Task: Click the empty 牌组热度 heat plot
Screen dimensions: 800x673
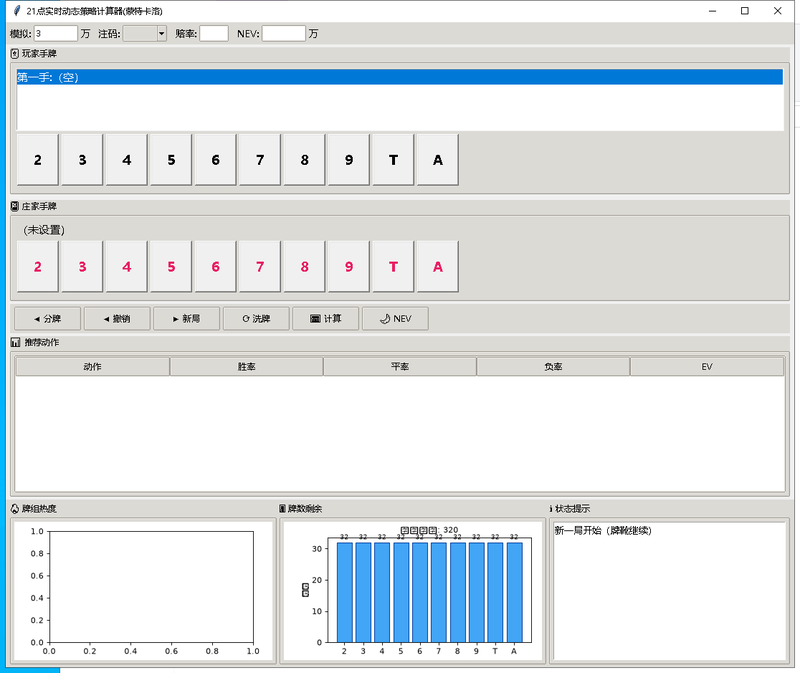Action: click(152, 587)
